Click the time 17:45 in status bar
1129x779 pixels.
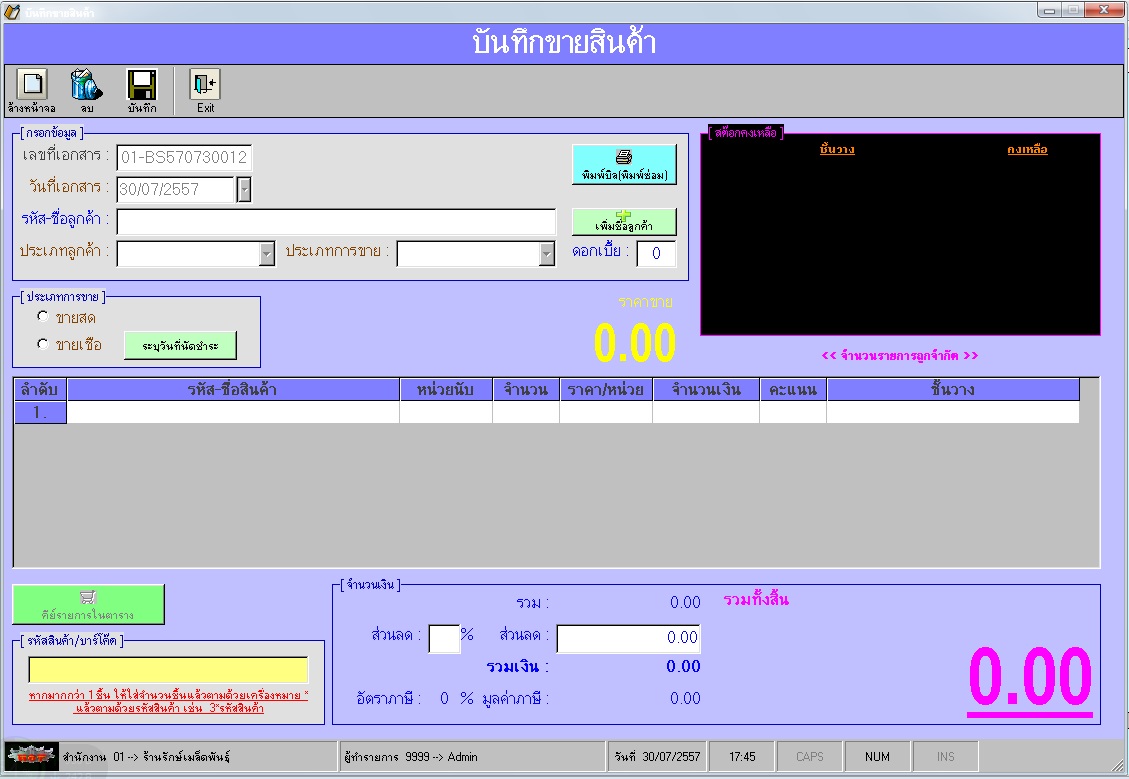742,757
